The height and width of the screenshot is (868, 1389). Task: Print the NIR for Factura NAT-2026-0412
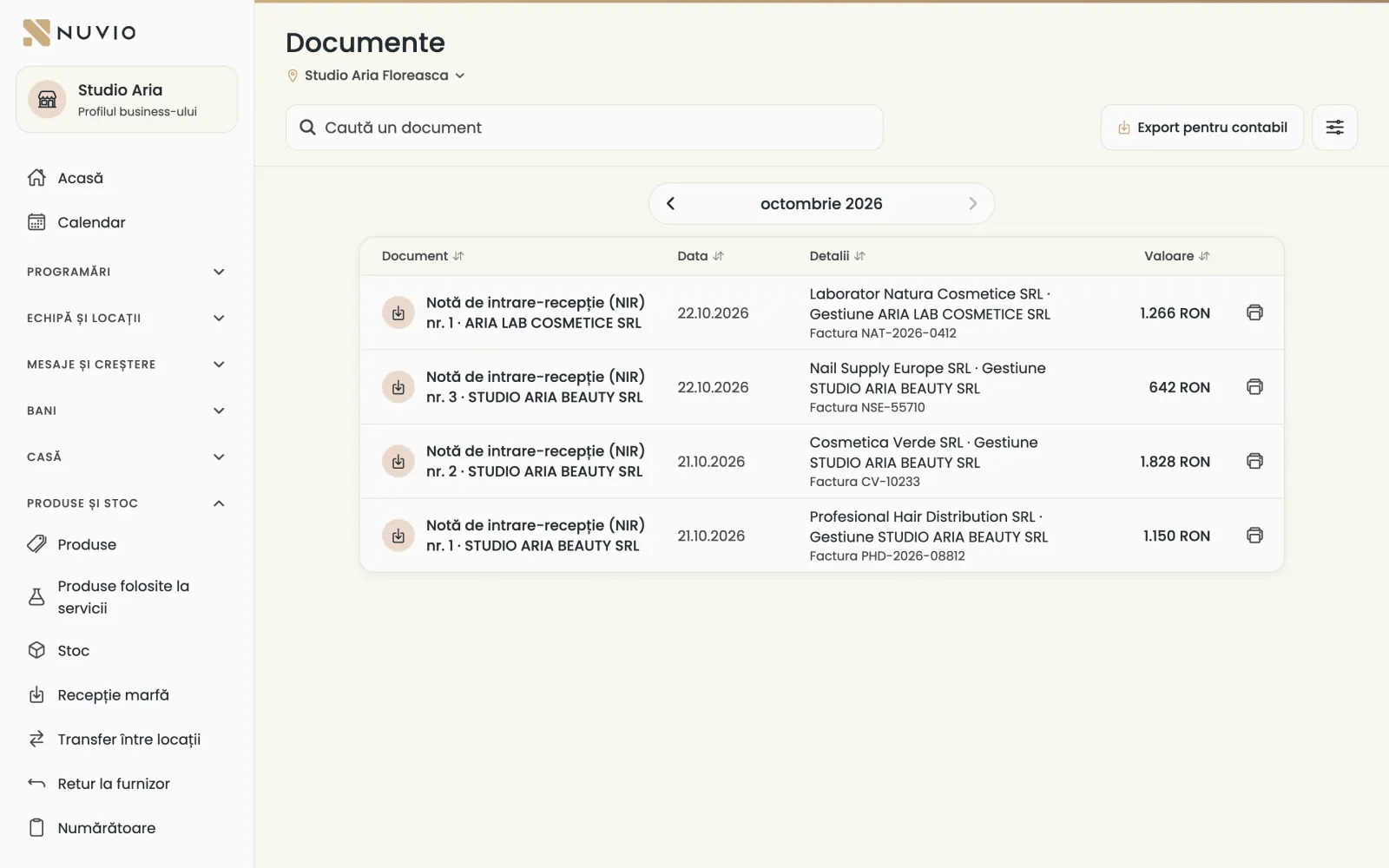1254,312
